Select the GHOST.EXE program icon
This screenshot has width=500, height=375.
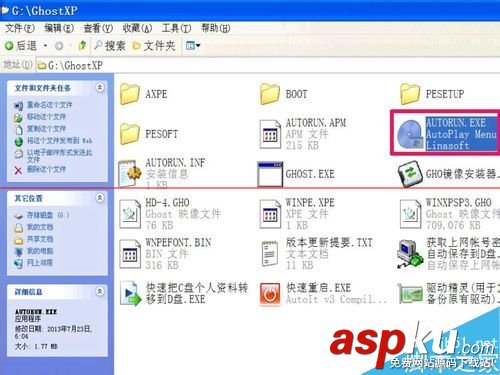pyautogui.click(x=270, y=174)
